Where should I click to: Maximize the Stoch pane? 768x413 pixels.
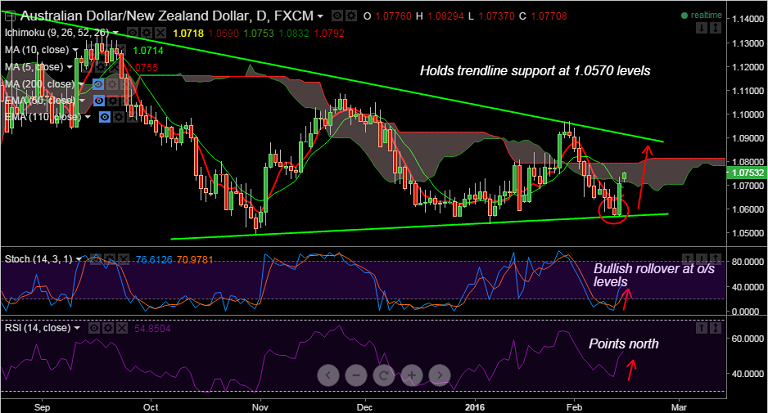(716, 258)
